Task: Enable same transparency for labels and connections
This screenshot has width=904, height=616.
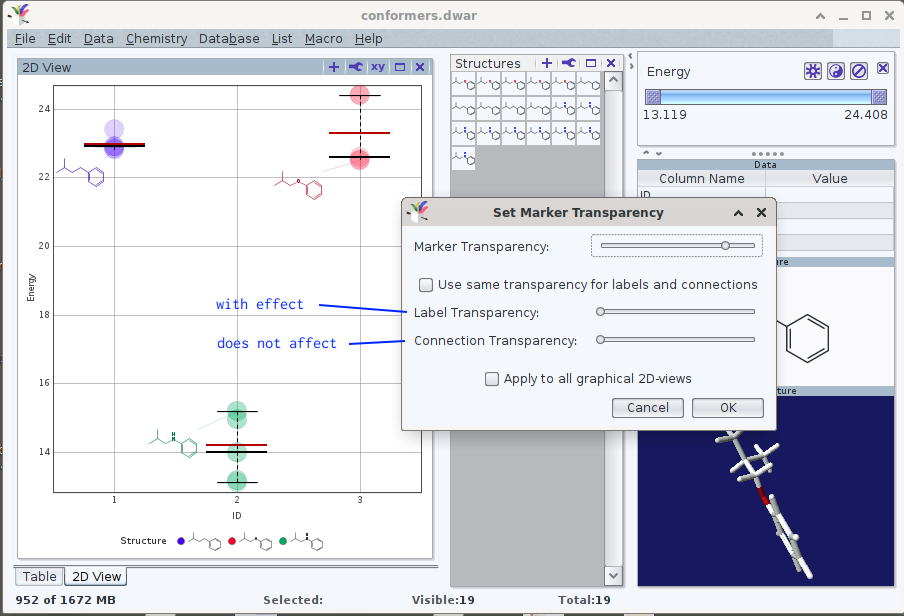Action: point(426,284)
